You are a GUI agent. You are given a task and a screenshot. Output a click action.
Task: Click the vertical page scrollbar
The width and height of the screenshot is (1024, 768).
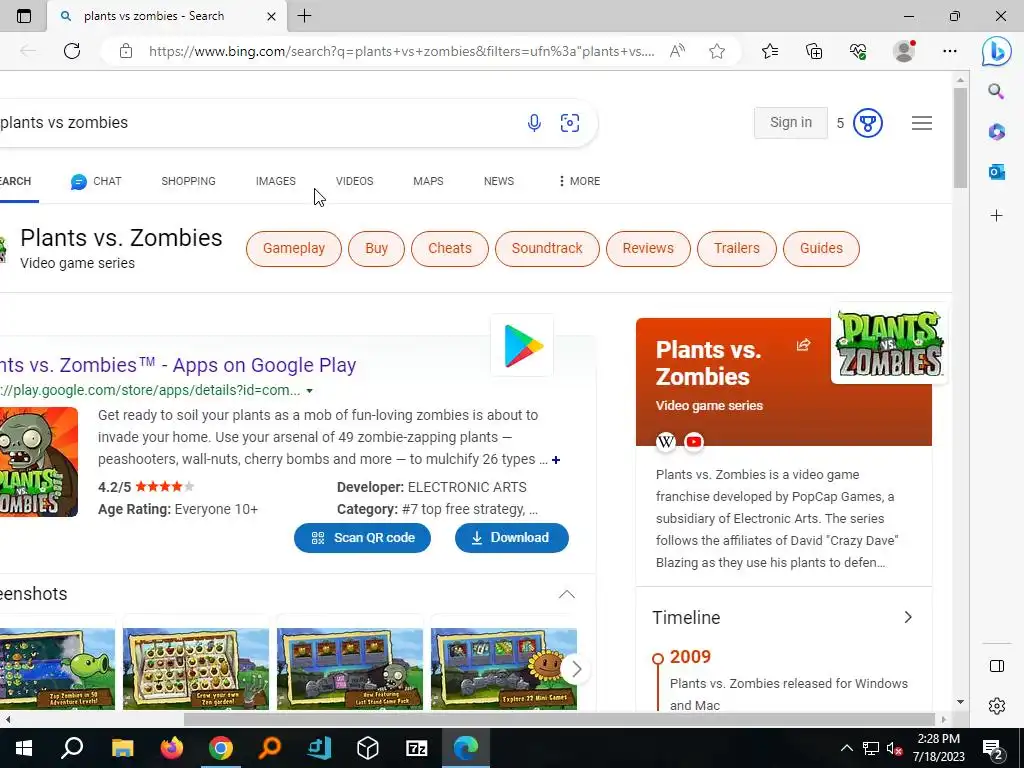960,136
